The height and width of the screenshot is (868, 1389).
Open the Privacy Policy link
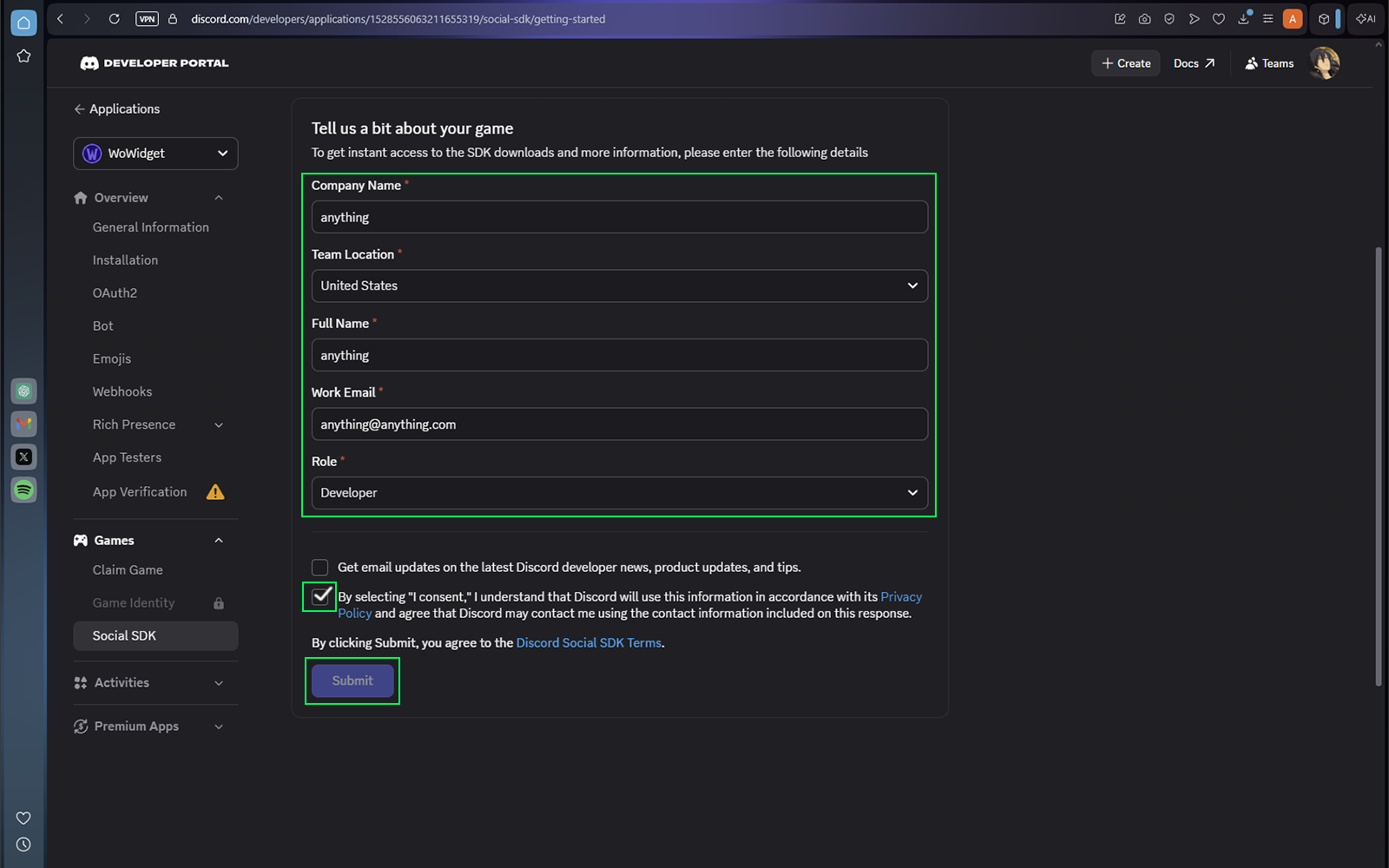click(x=901, y=597)
